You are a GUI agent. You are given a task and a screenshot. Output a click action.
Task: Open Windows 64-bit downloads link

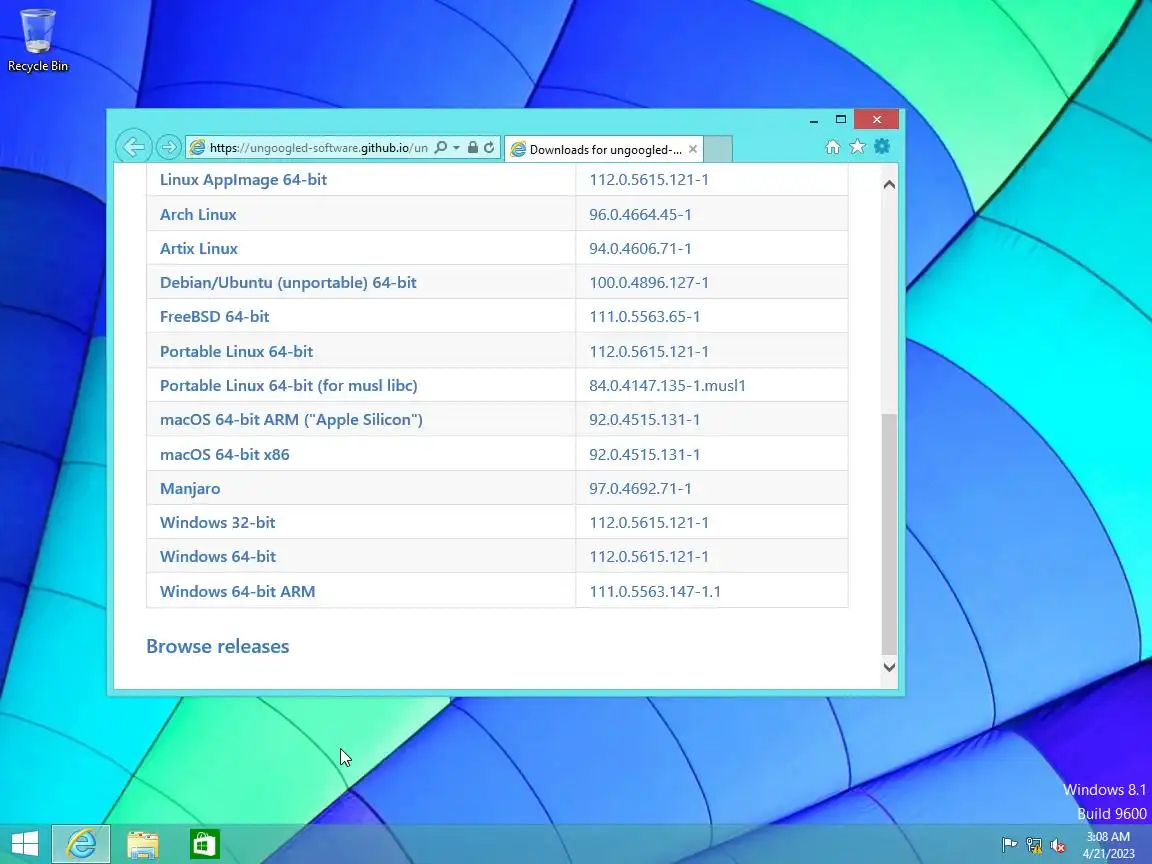click(218, 557)
